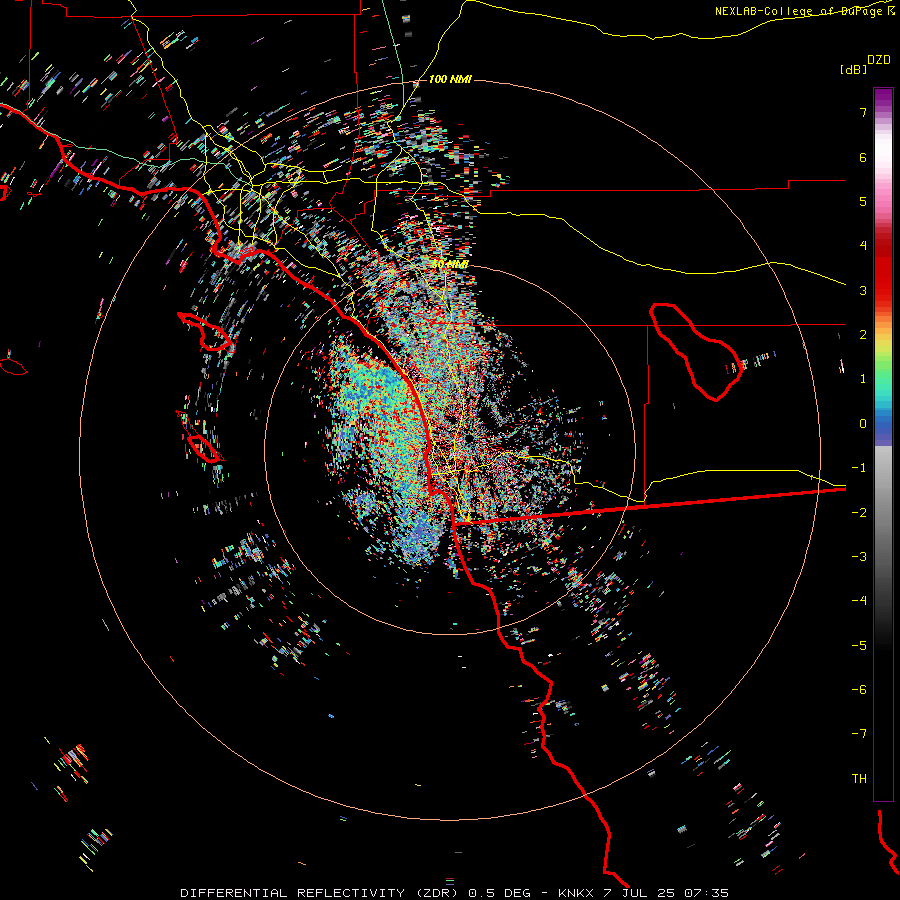This screenshot has width=900, height=900.
Task: Click the "2" tick on the color scale
Action: pyautogui.click(x=863, y=335)
